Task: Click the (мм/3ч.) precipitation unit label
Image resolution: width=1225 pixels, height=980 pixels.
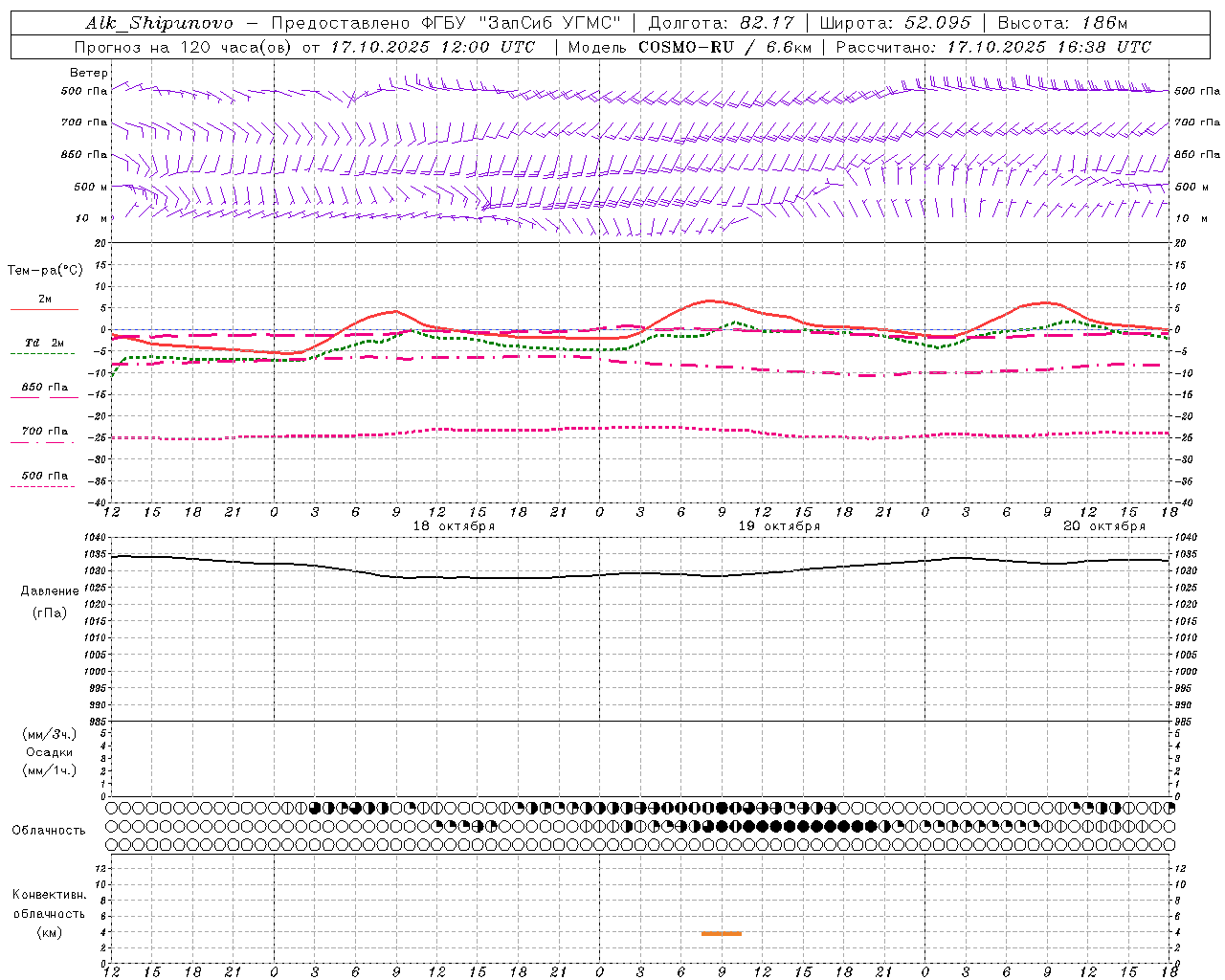Action: coord(50,735)
